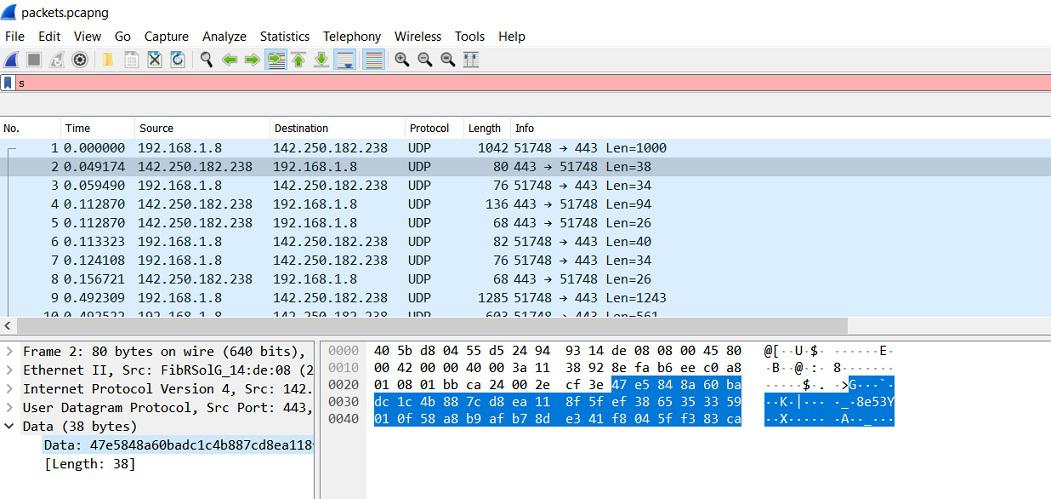Select packet 8 at time 0.156721
Viewport: 1051px width, 499px height.
point(526,280)
